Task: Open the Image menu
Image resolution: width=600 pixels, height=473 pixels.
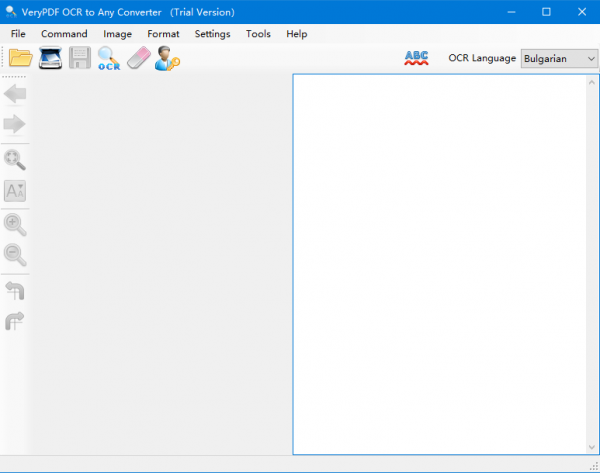Action: 117,34
